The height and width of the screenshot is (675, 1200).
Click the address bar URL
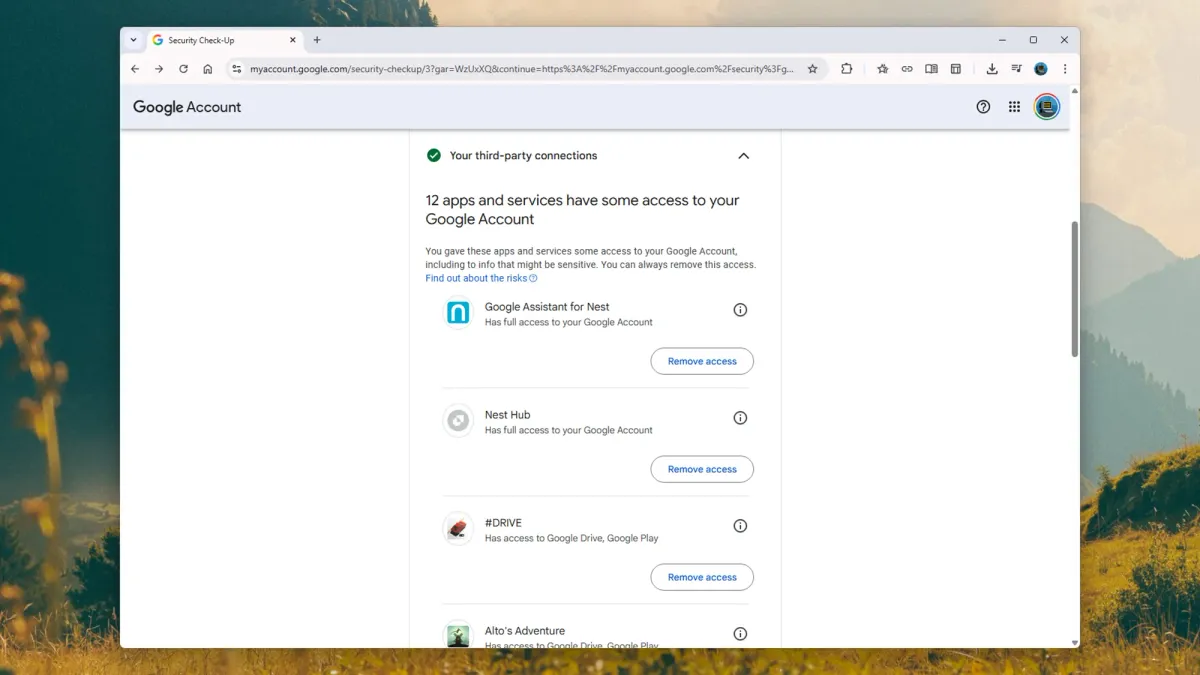522,69
